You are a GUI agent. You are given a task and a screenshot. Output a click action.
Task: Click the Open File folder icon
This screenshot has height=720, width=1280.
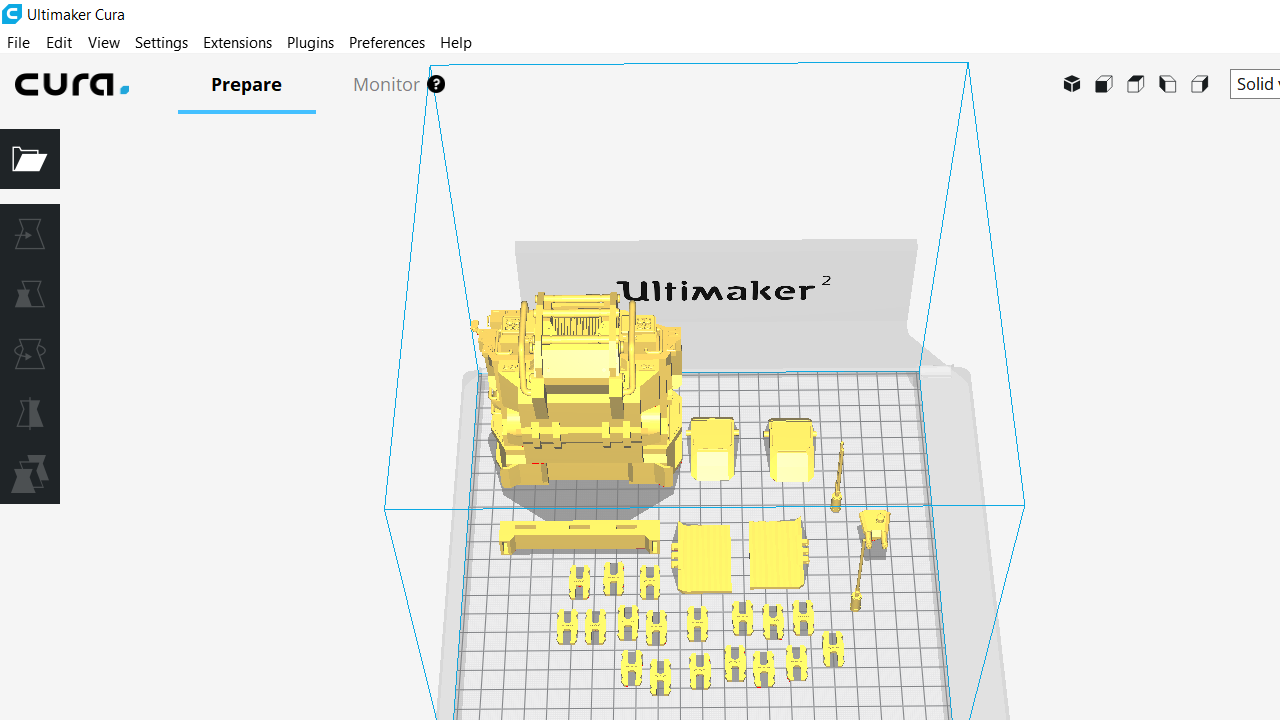[30, 159]
